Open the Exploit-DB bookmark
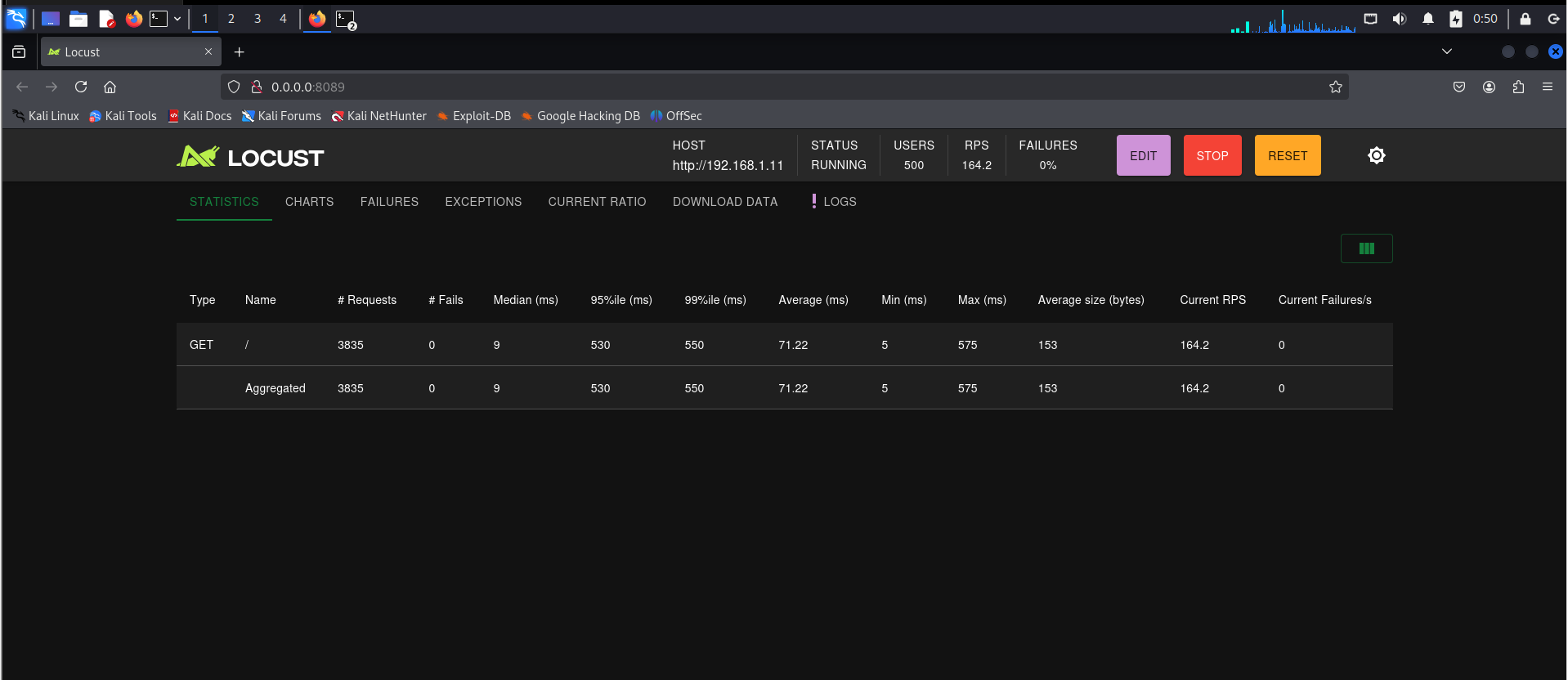This screenshot has width=1568, height=680. [474, 116]
